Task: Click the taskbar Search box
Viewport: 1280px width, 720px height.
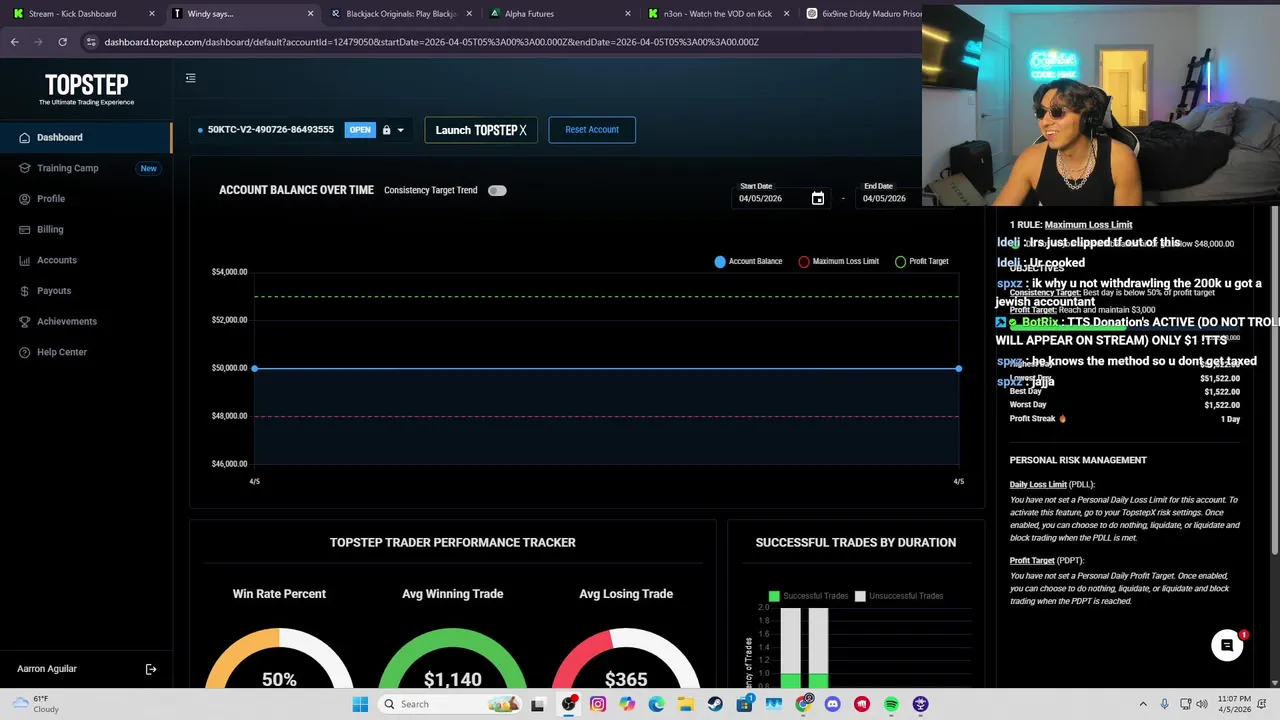Action: 450,704
